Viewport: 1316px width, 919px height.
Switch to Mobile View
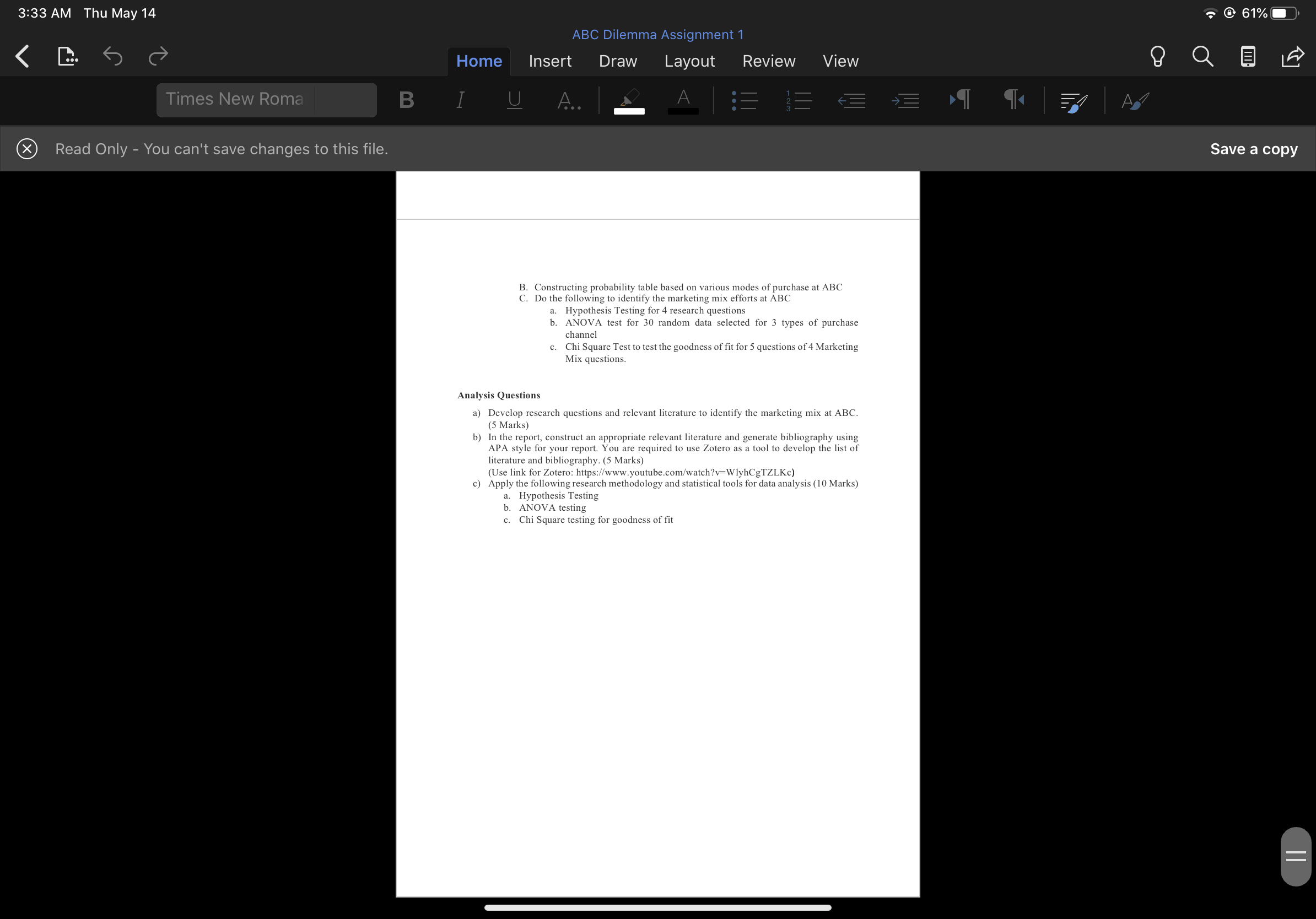tap(1248, 56)
